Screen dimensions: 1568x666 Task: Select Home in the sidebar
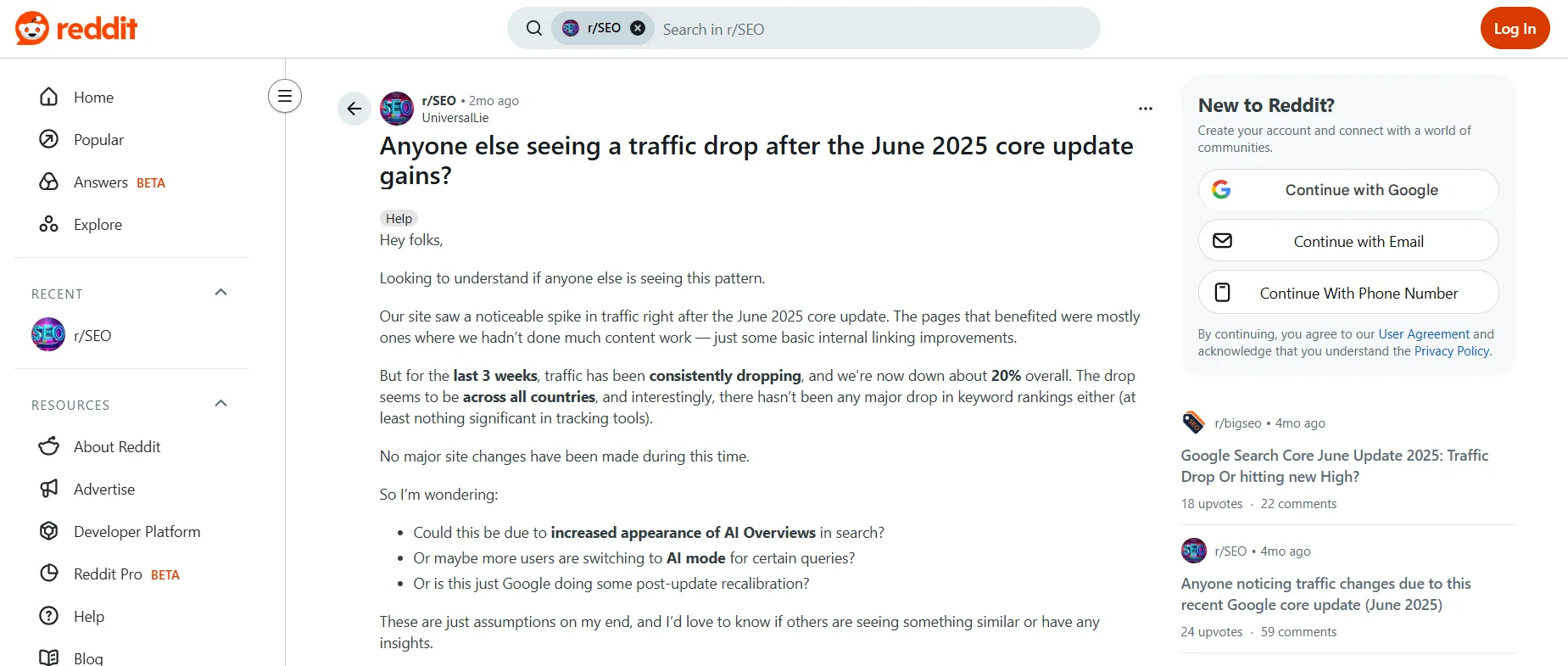click(x=93, y=97)
